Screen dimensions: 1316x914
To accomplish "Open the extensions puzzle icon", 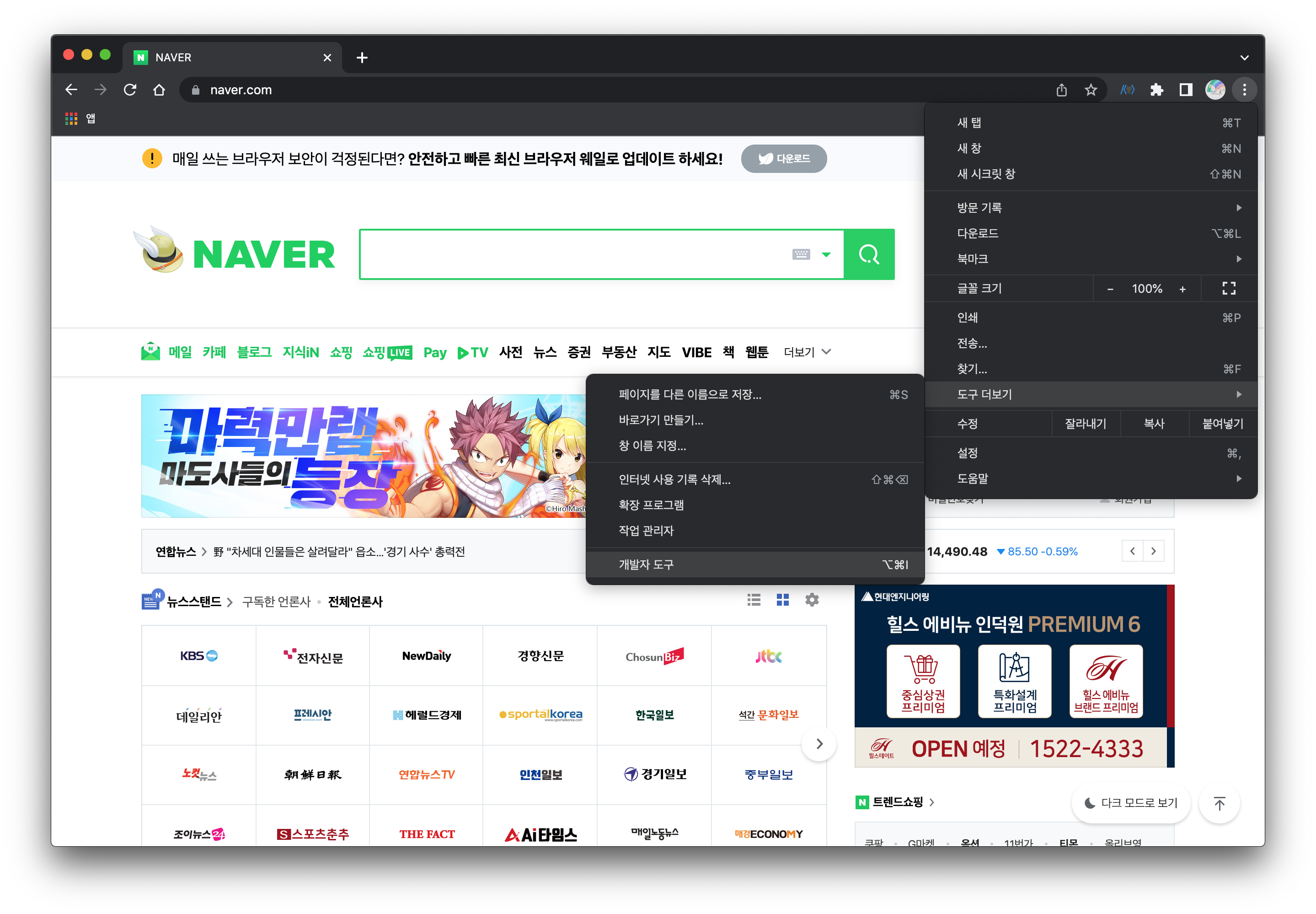I will pos(1157,90).
